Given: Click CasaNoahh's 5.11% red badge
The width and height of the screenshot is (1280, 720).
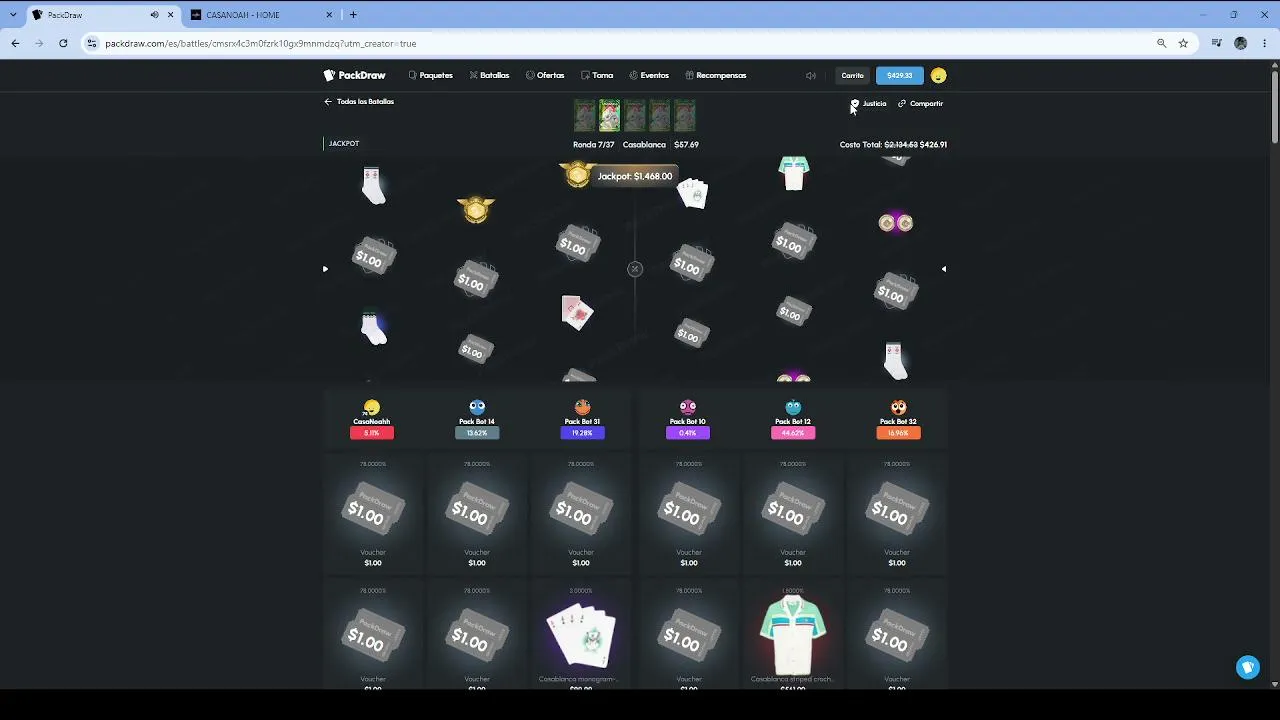Looking at the screenshot, I should 372,433.
